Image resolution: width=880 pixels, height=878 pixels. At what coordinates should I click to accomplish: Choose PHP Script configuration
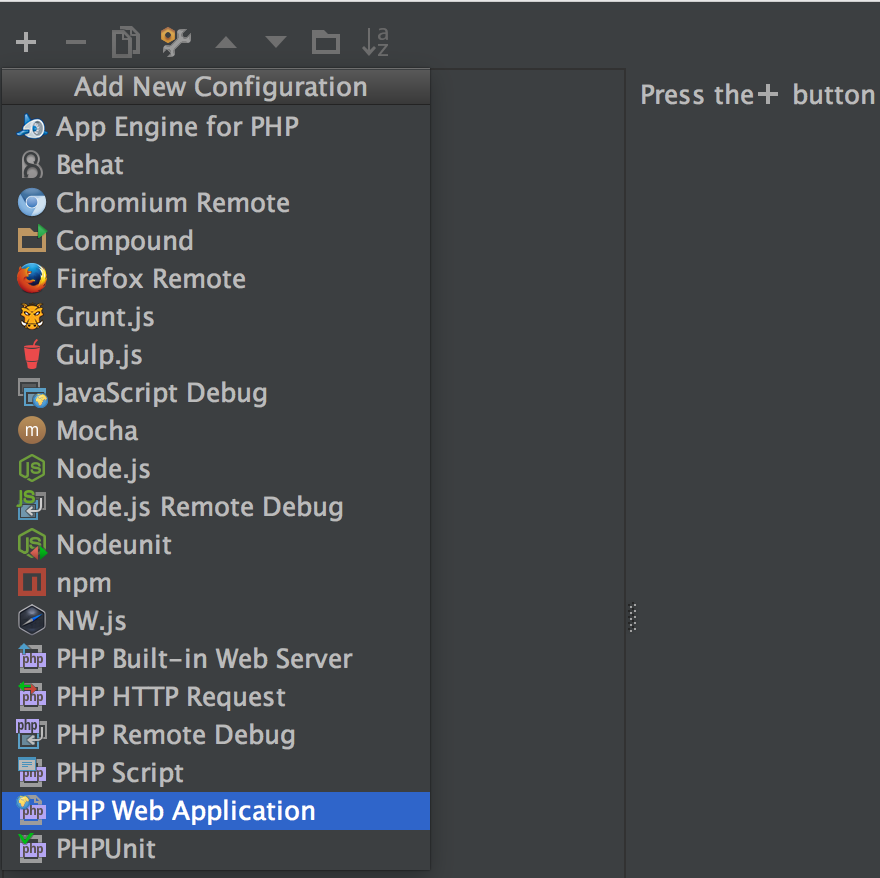click(216, 772)
